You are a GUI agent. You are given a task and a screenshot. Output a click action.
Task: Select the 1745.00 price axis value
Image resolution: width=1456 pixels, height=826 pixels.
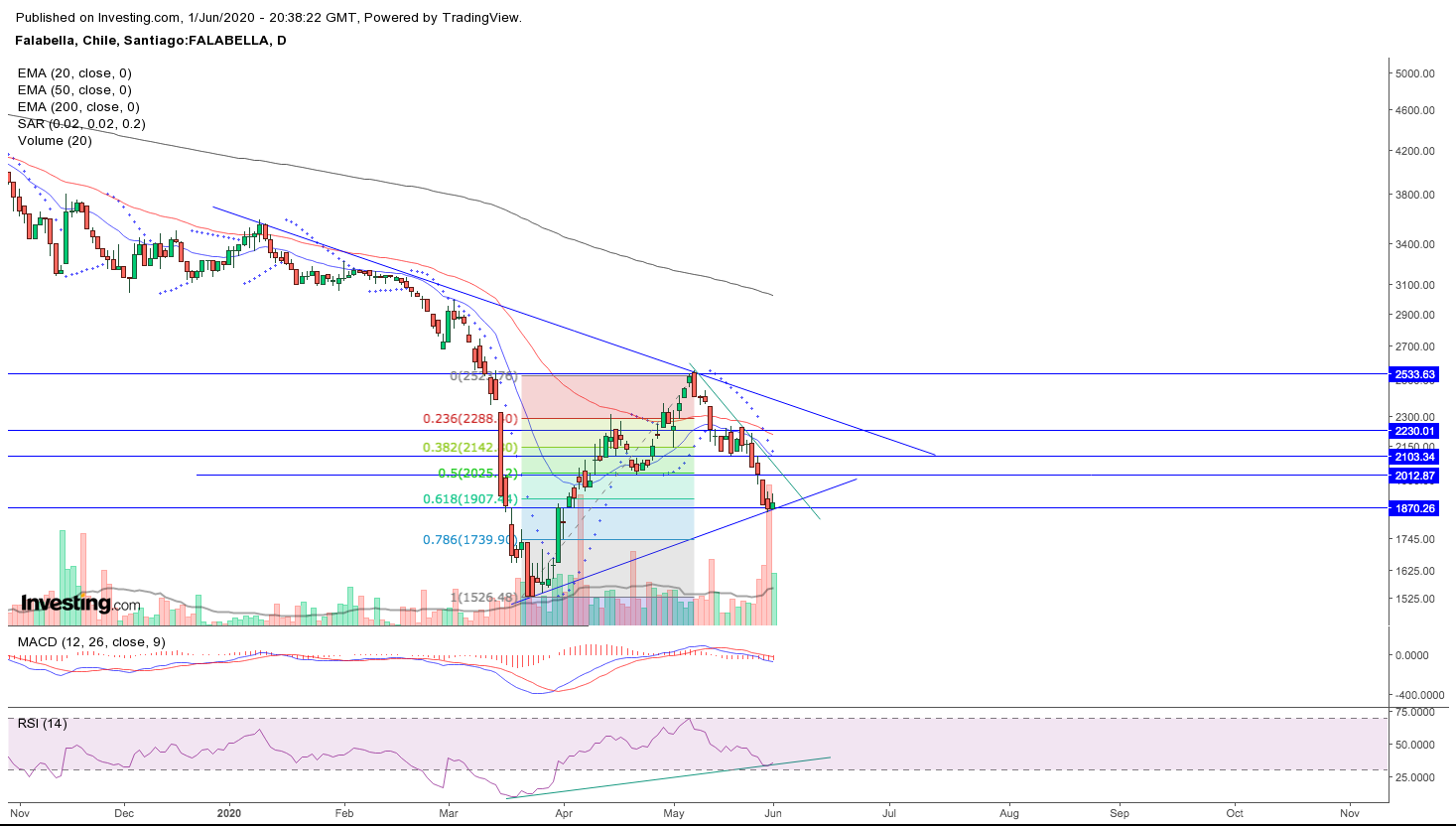pyautogui.click(x=1415, y=540)
